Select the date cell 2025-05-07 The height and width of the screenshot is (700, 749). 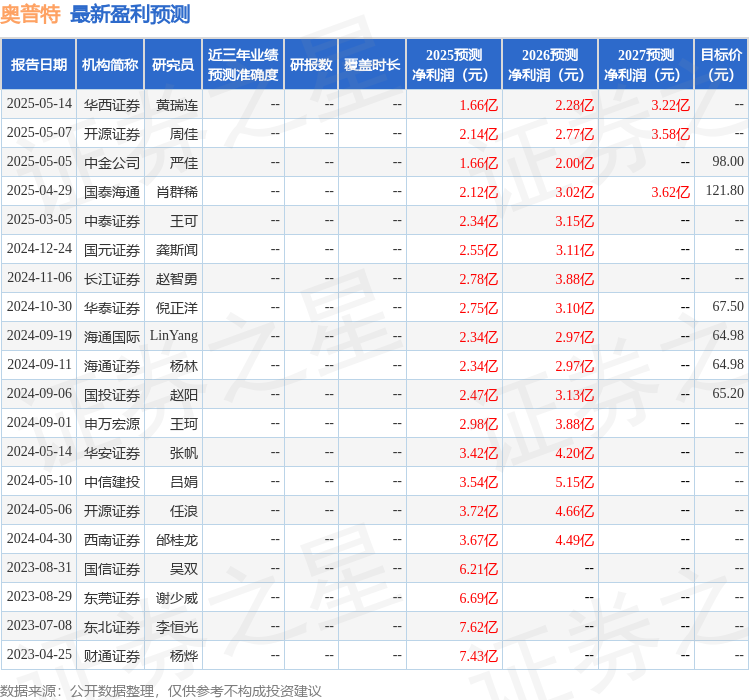[x=39, y=133]
